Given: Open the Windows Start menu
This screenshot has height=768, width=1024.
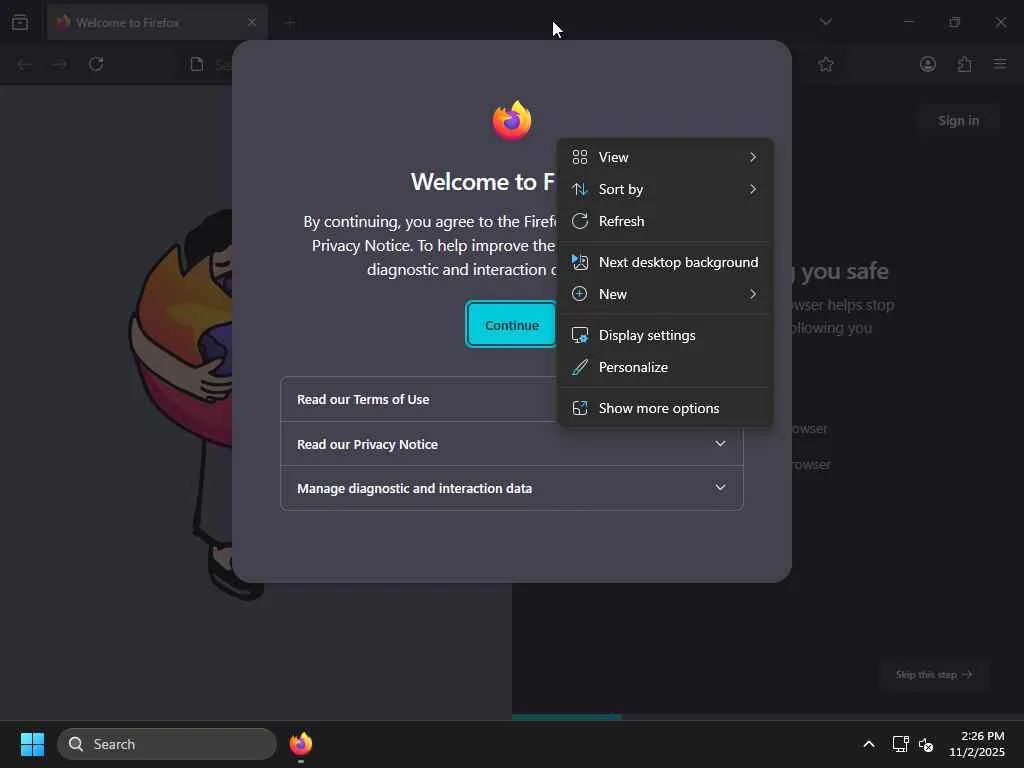Looking at the screenshot, I should coord(32,744).
